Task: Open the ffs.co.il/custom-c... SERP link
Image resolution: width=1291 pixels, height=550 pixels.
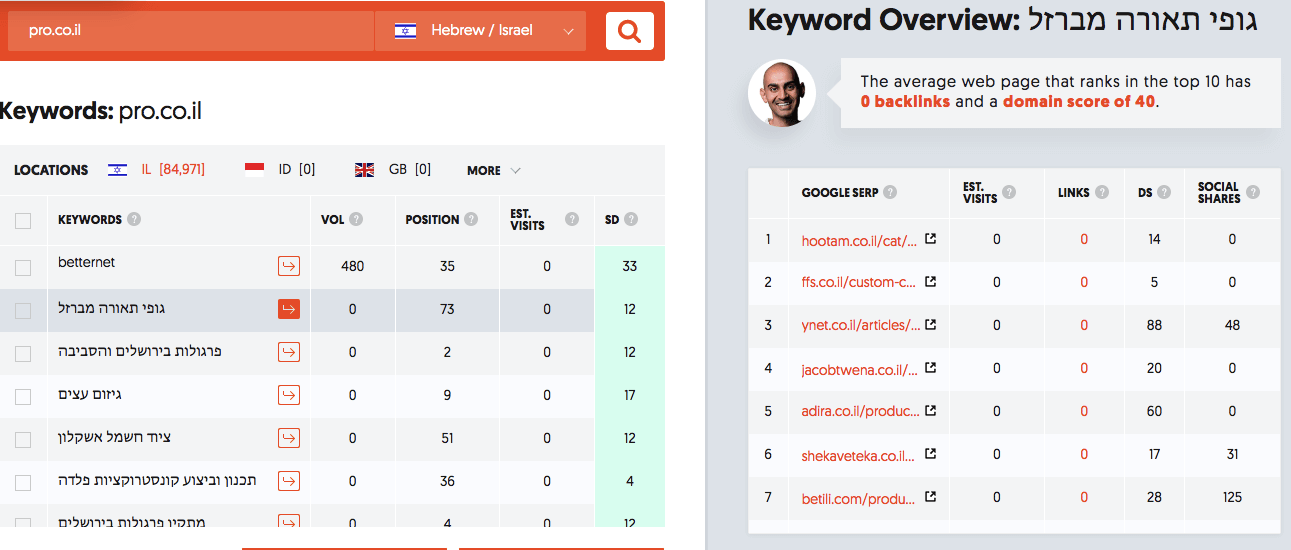Action: 860,282
